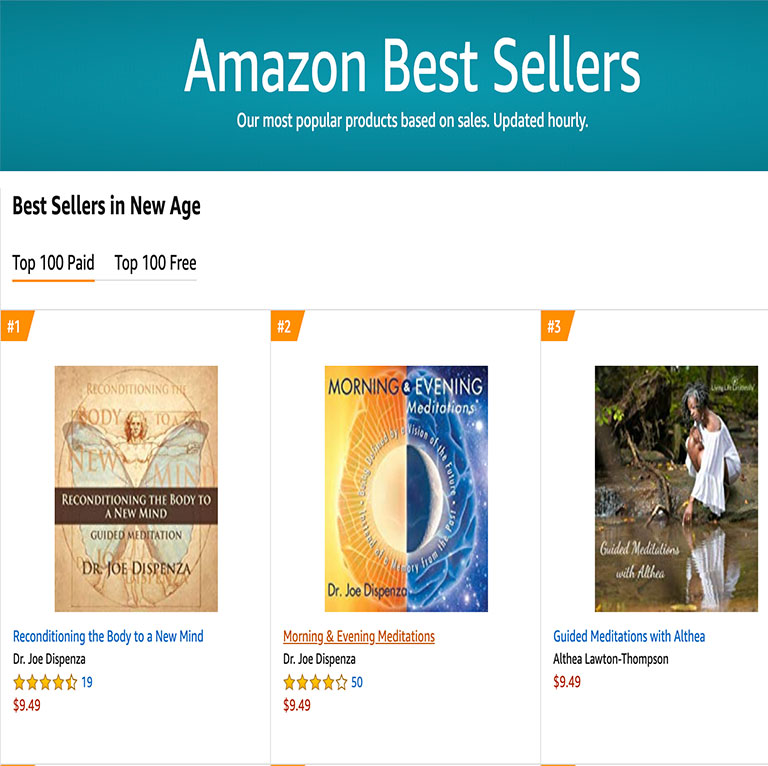
Task: Open Guided Meditations with Althea title link
Action: tap(629, 636)
